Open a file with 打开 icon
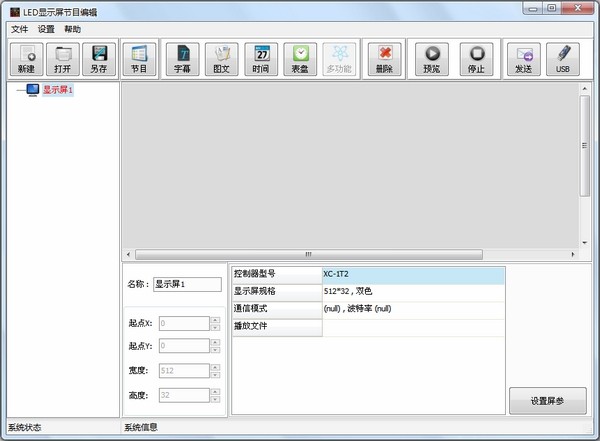The image size is (600, 441). [x=62, y=59]
